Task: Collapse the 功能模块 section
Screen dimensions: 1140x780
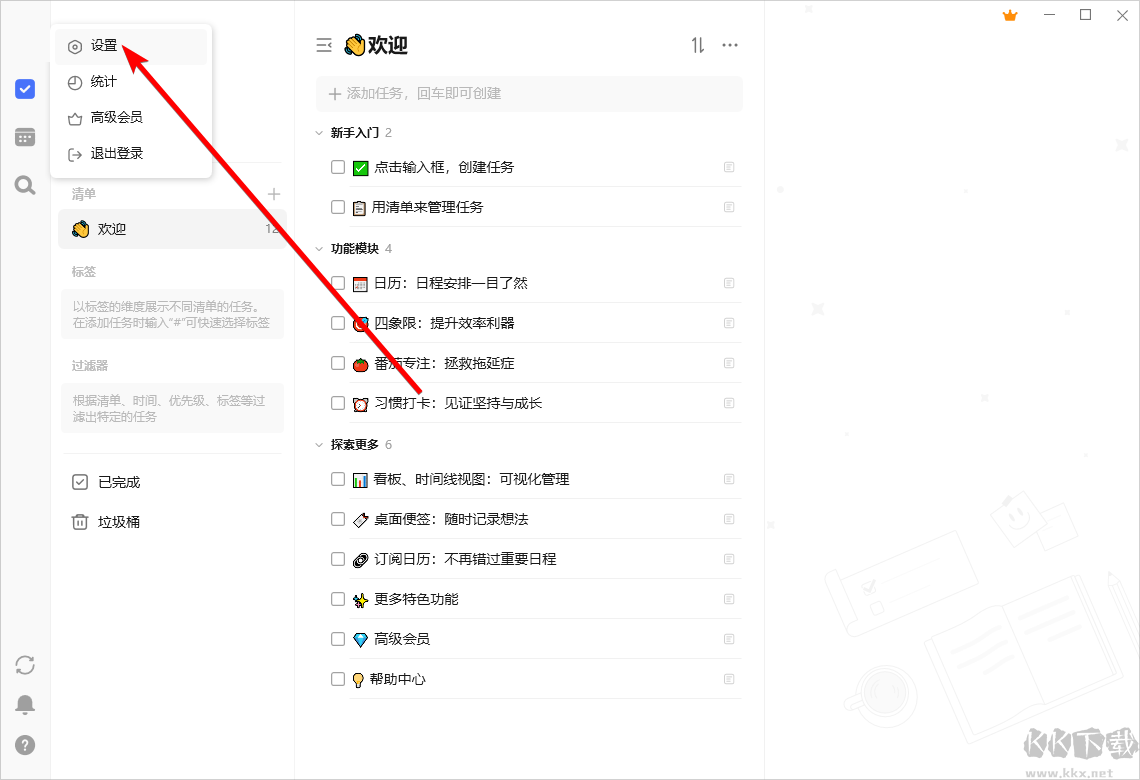Action: [318, 248]
